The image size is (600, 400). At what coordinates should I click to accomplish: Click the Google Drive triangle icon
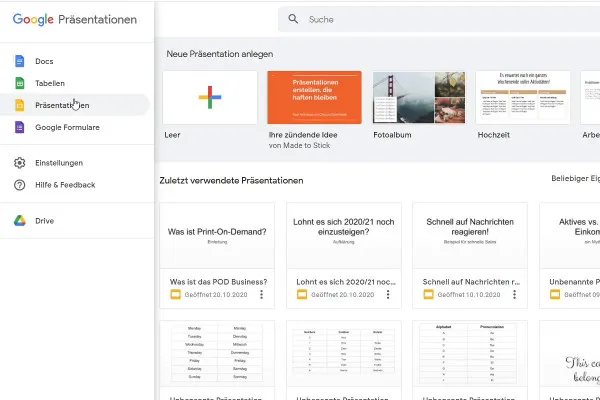pyautogui.click(x=20, y=221)
